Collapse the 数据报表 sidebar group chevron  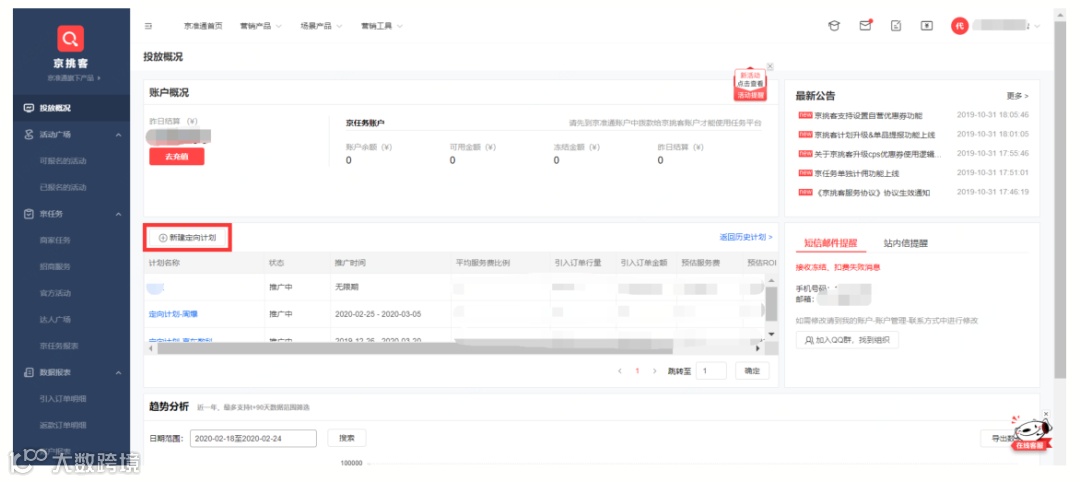[x=118, y=373]
